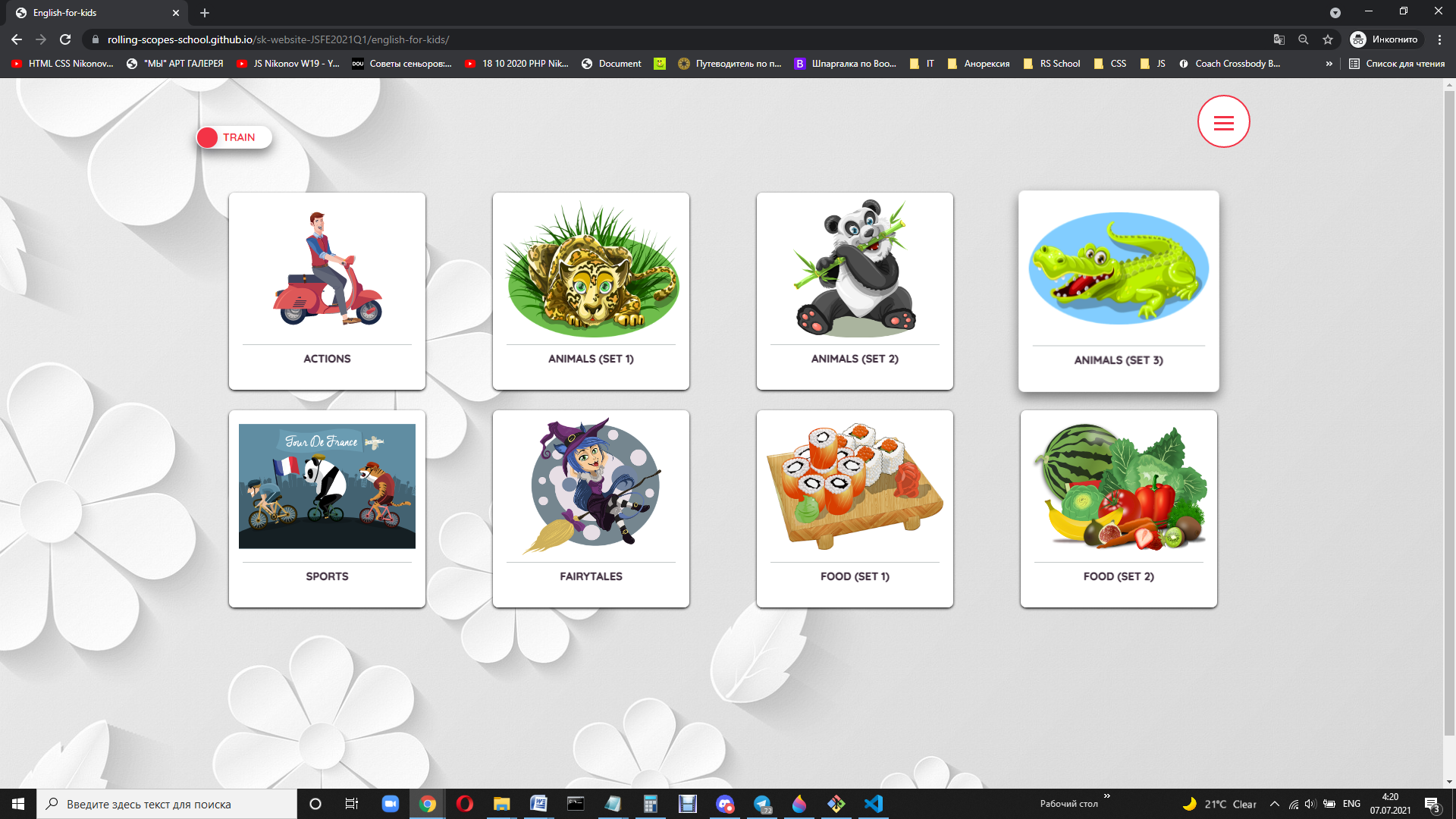Viewport: 1456px width, 819px height.
Task: Expand hidden bookmarks with the chevron
Action: [x=1329, y=64]
